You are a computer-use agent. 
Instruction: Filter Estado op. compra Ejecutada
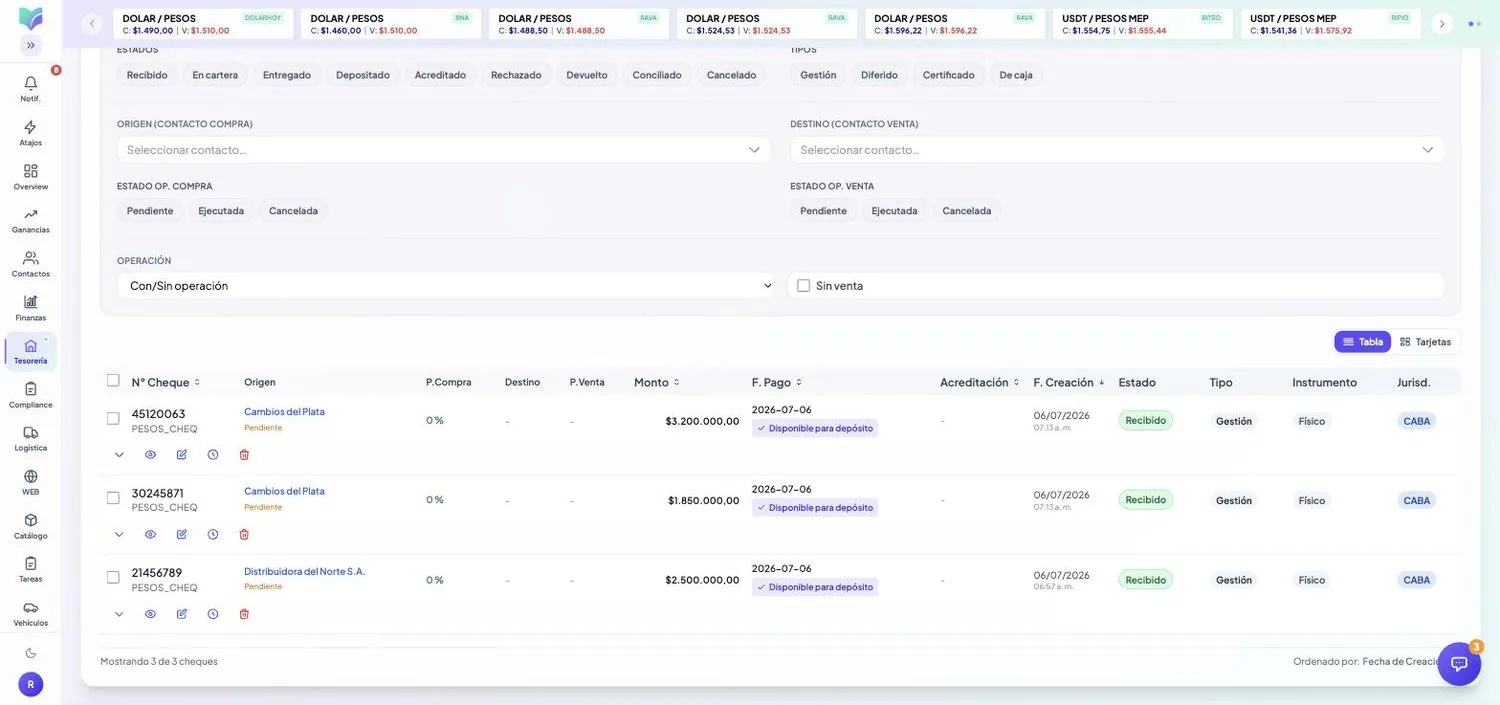tap(221, 211)
